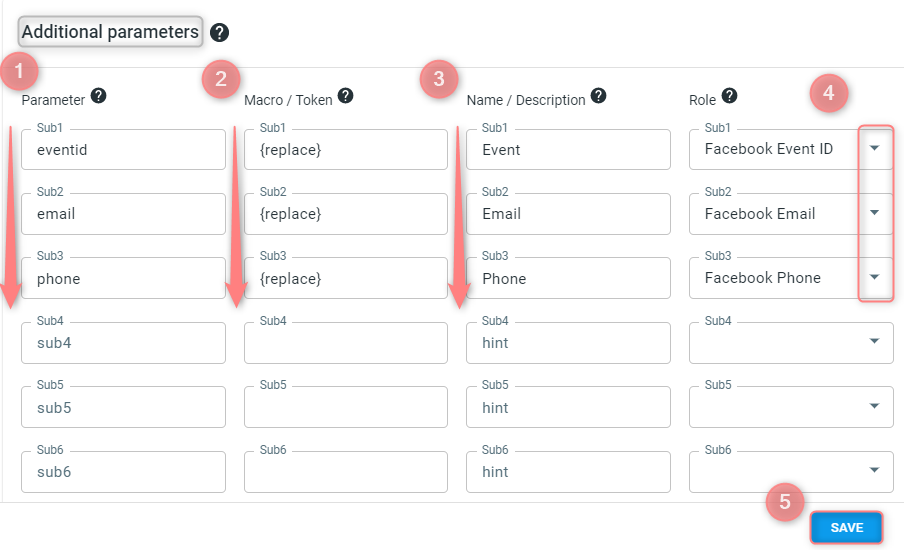Click the Sub6 hint description field
Image resolution: width=904 pixels, height=550 pixels.
pos(568,472)
